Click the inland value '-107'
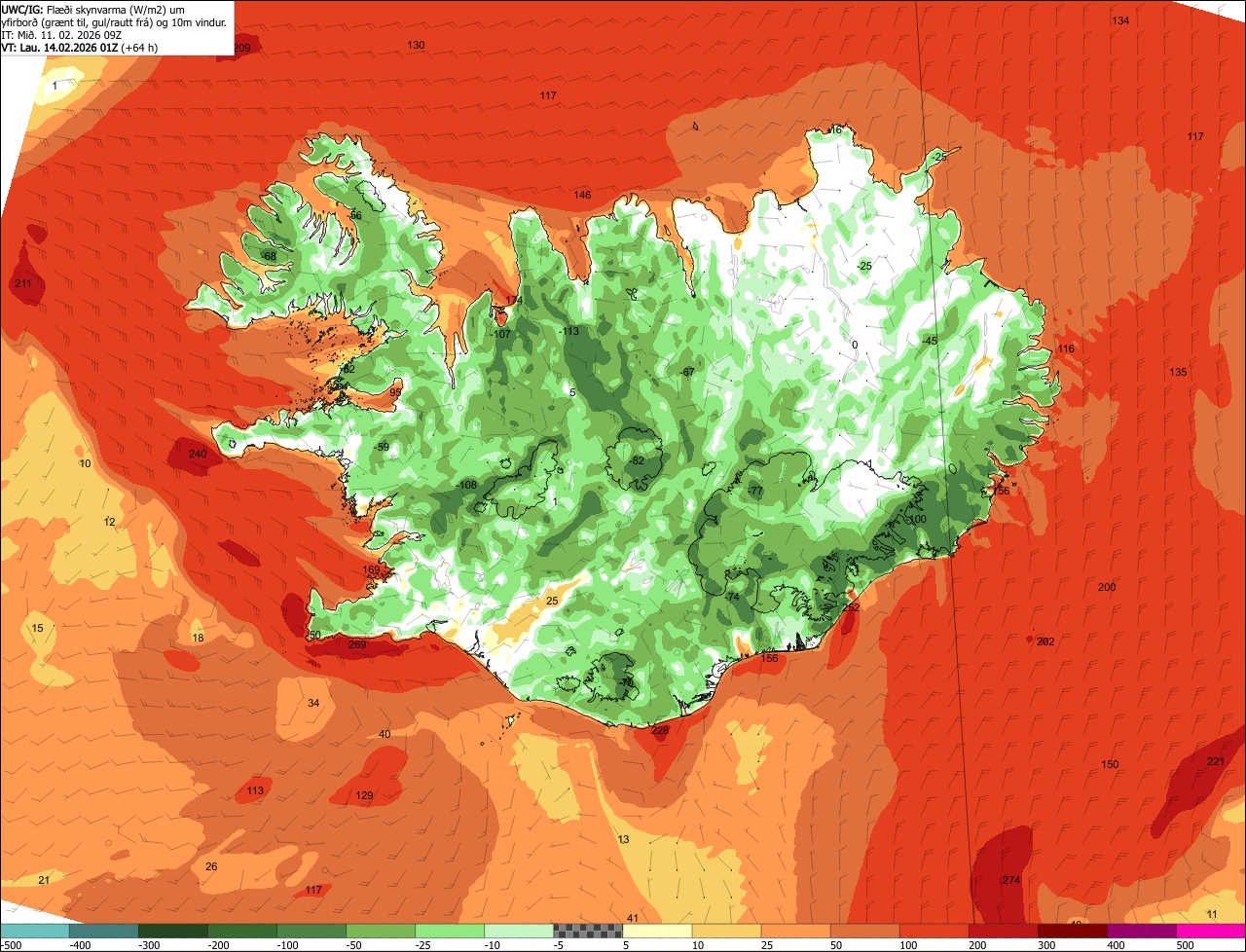1246x952 pixels. click(500, 334)
